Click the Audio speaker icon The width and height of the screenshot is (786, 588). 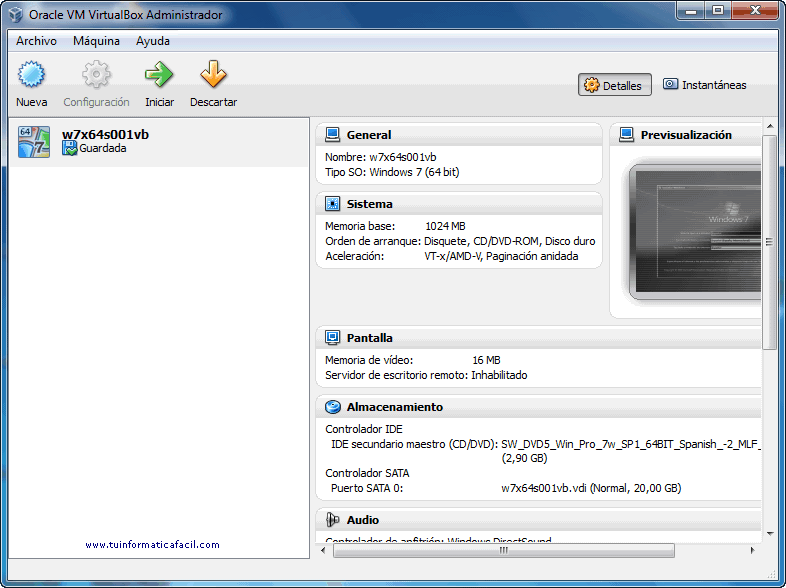point(333,520)
